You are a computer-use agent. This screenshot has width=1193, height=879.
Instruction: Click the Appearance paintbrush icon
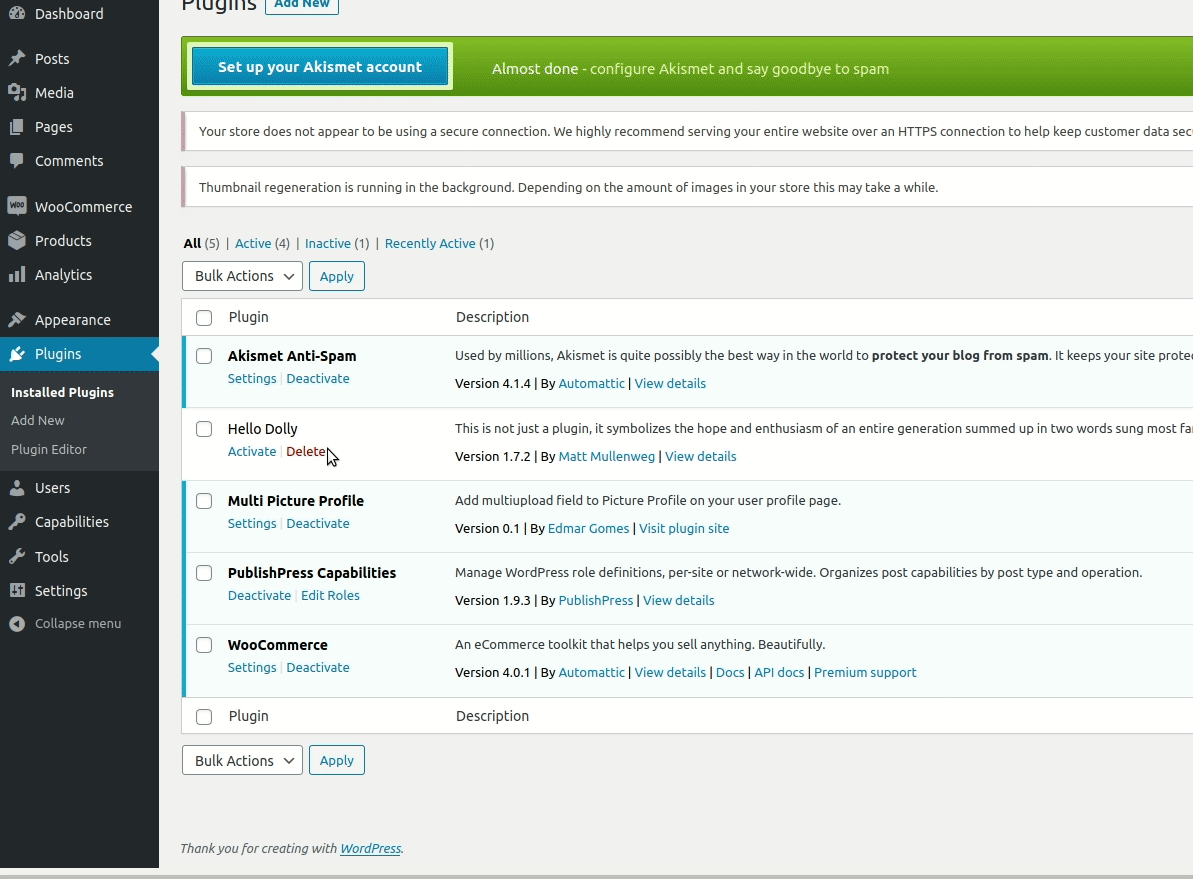point(17,320)
